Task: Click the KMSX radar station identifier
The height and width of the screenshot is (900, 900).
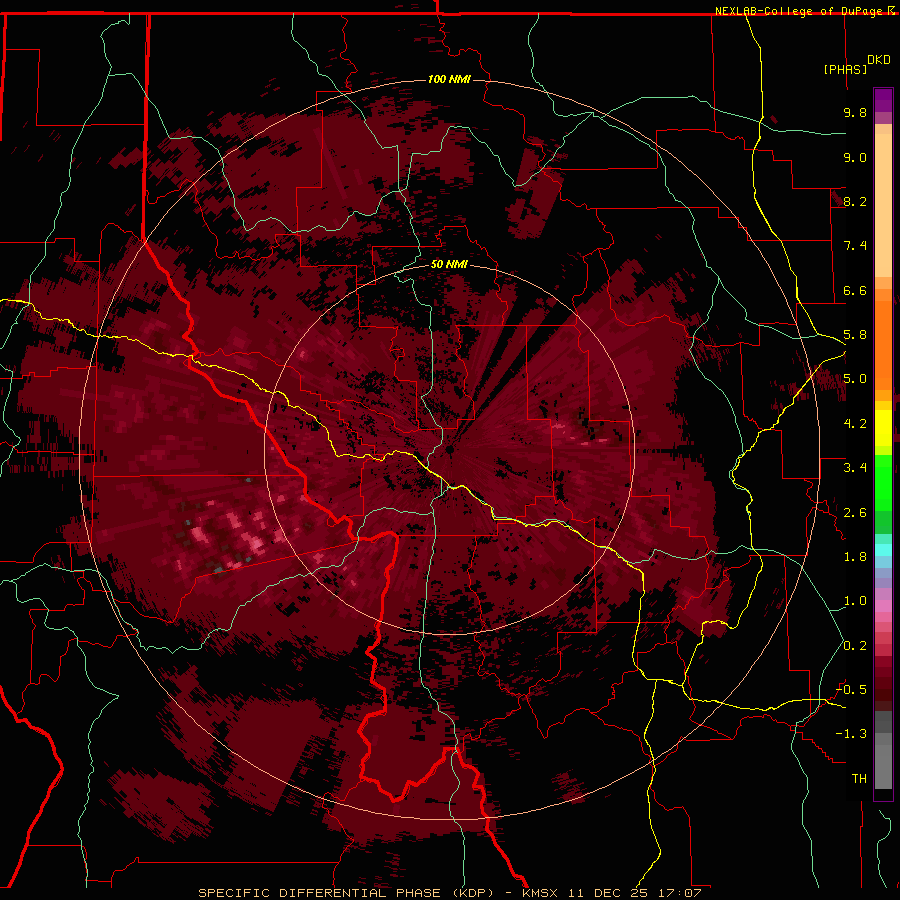Action: [541, 893]
